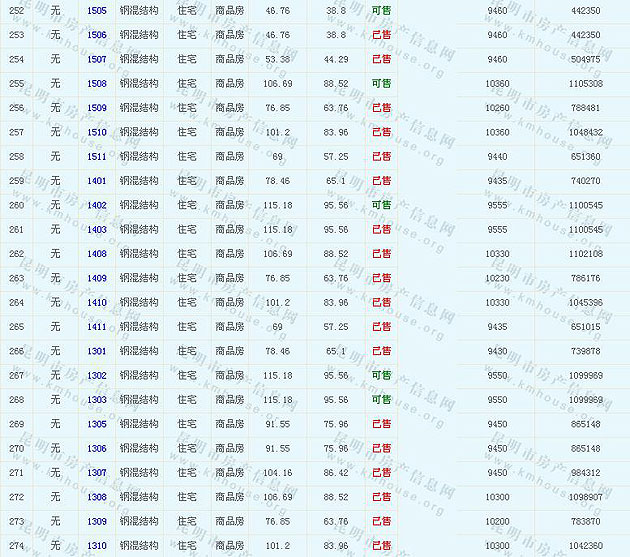Screen dimensions: 630x557
Task: Click the 1403 room link
Action: pos(97,230)
